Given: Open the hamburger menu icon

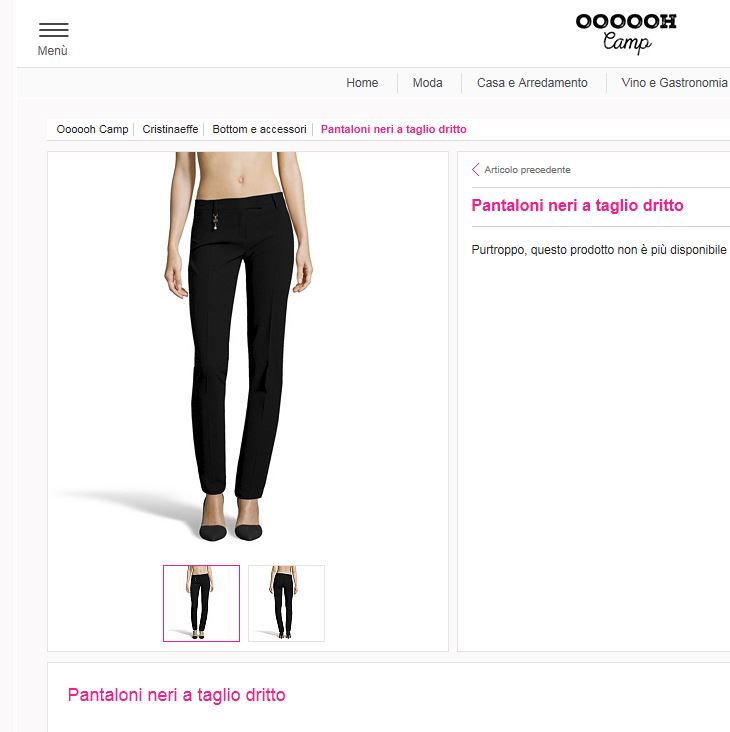Looking at the screenshot, I should (54, 29).
